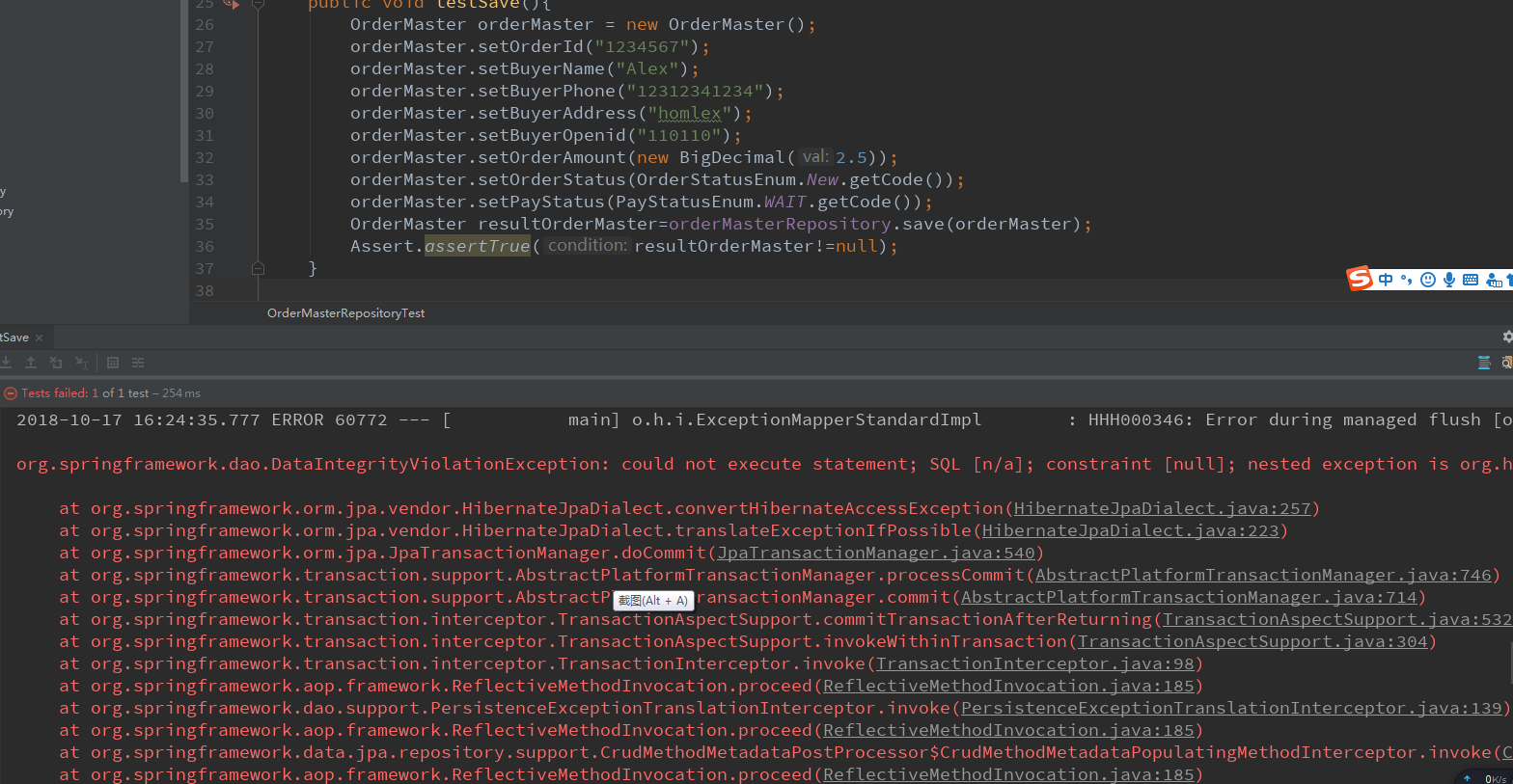Open TransactionInterceptor.java:98 link
This screenshot has width=1513, height=784.
click(1035, 663)
